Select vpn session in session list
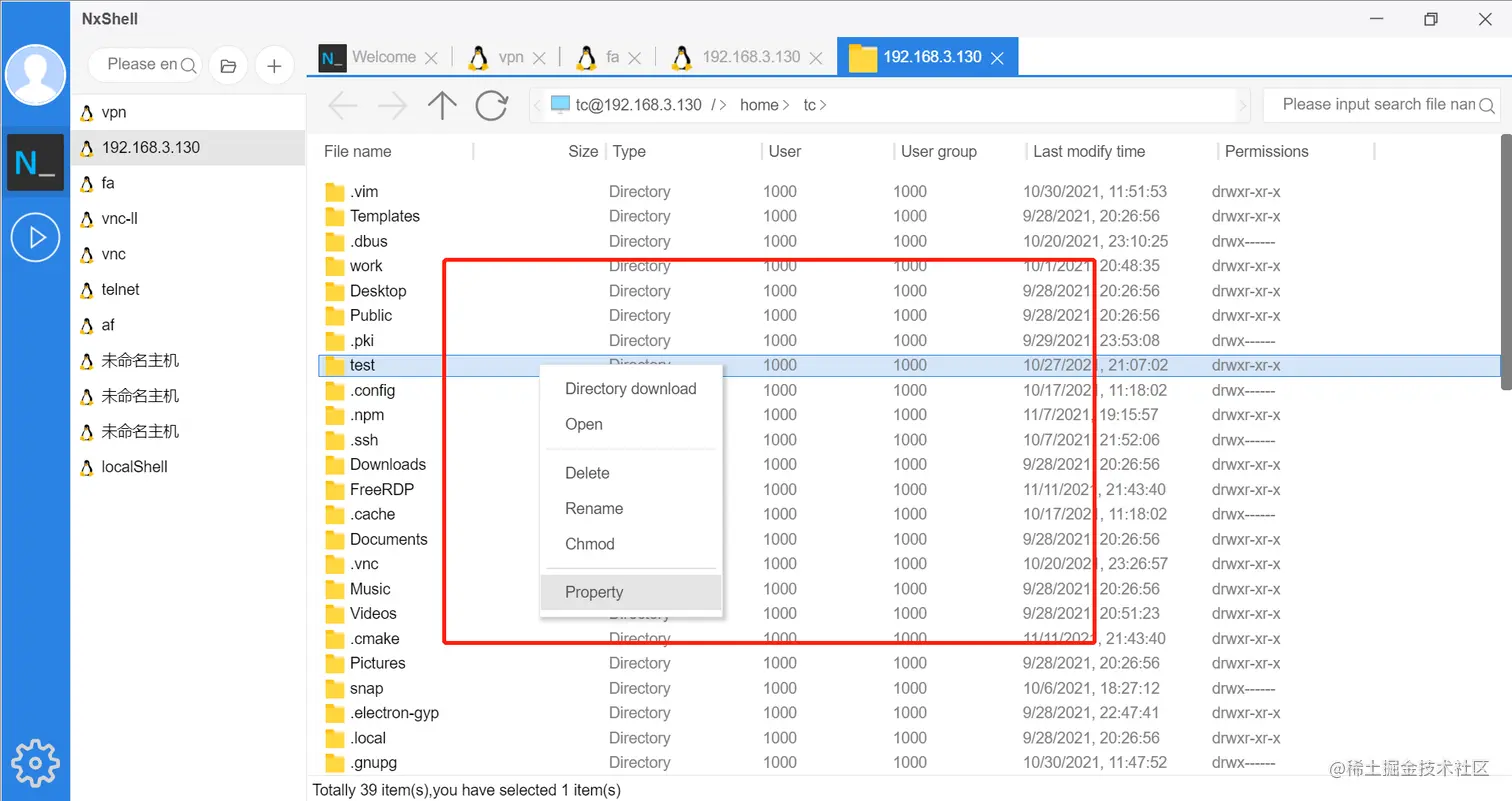 tap(188, 113)
